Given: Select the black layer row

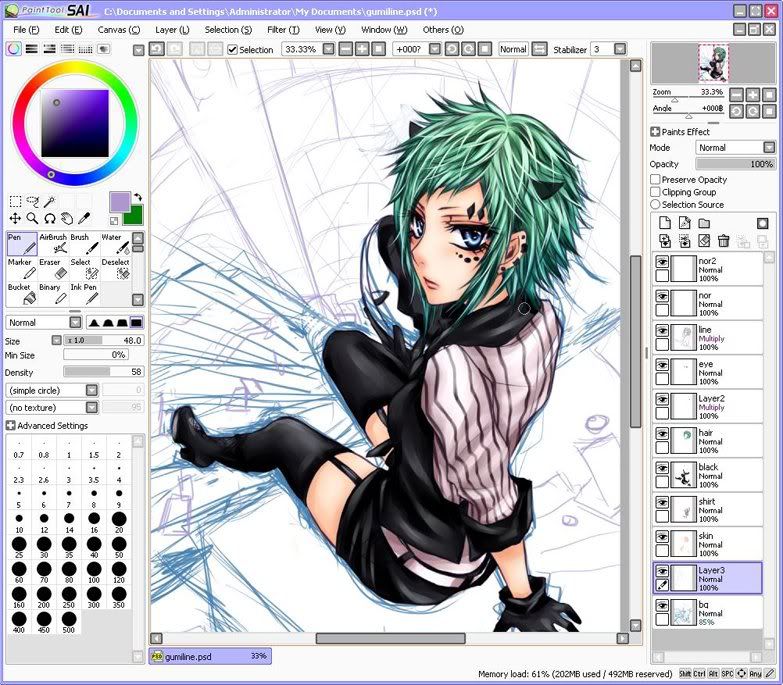Looking at the screenshot, I should (708, 475).
